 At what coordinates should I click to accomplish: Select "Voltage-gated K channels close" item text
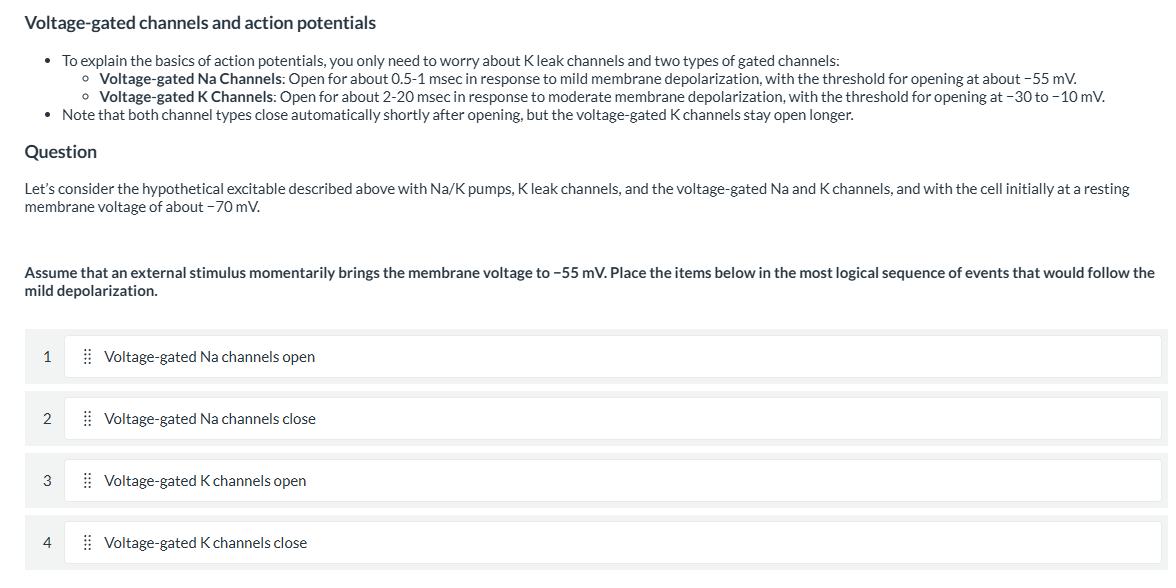coord(205,543)
